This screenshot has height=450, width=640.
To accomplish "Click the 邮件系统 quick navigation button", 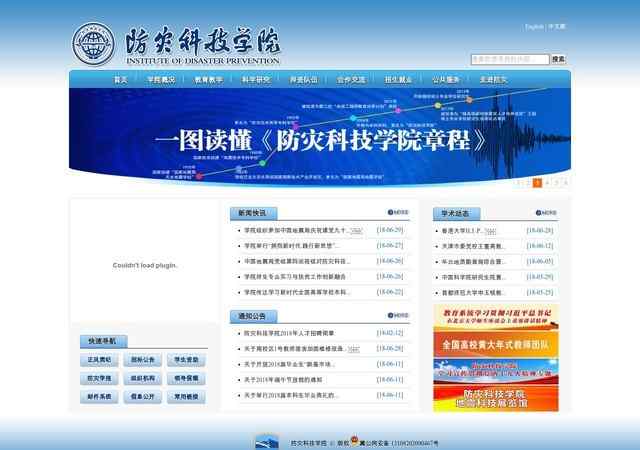I will (x=99, y=397).
